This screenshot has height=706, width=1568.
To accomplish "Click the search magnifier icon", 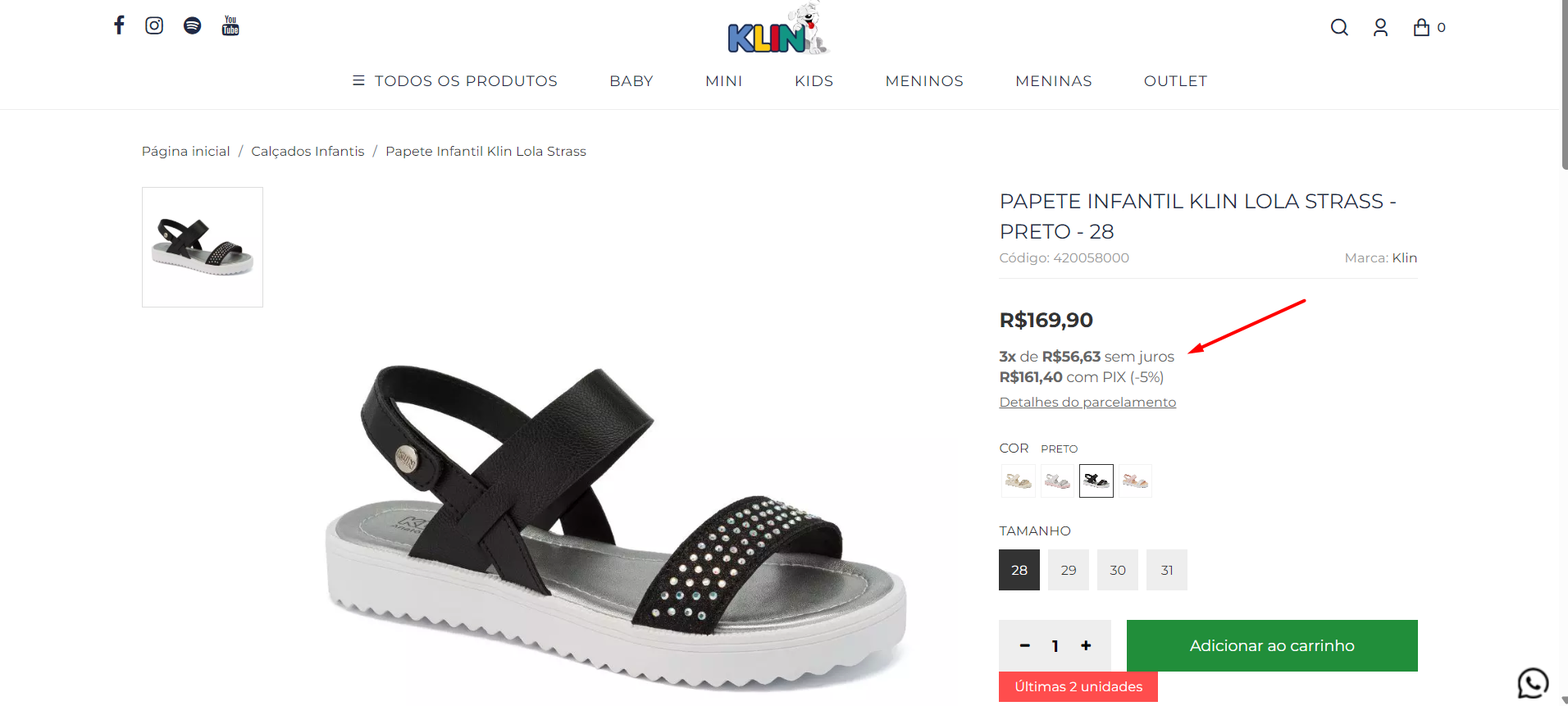I will 1339,27.
